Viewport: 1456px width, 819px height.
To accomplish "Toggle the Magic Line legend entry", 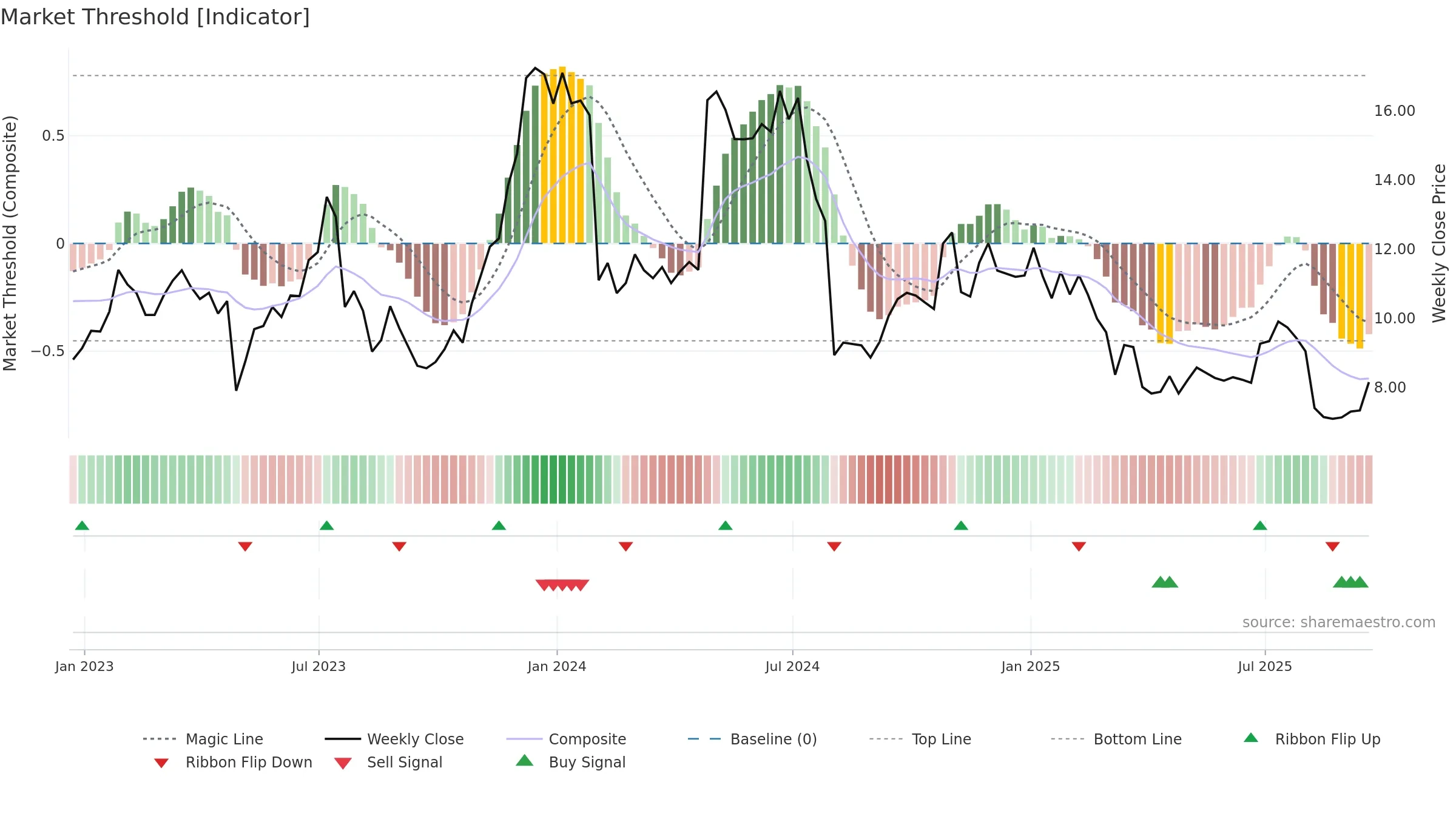I will click(x=203, y=739).
